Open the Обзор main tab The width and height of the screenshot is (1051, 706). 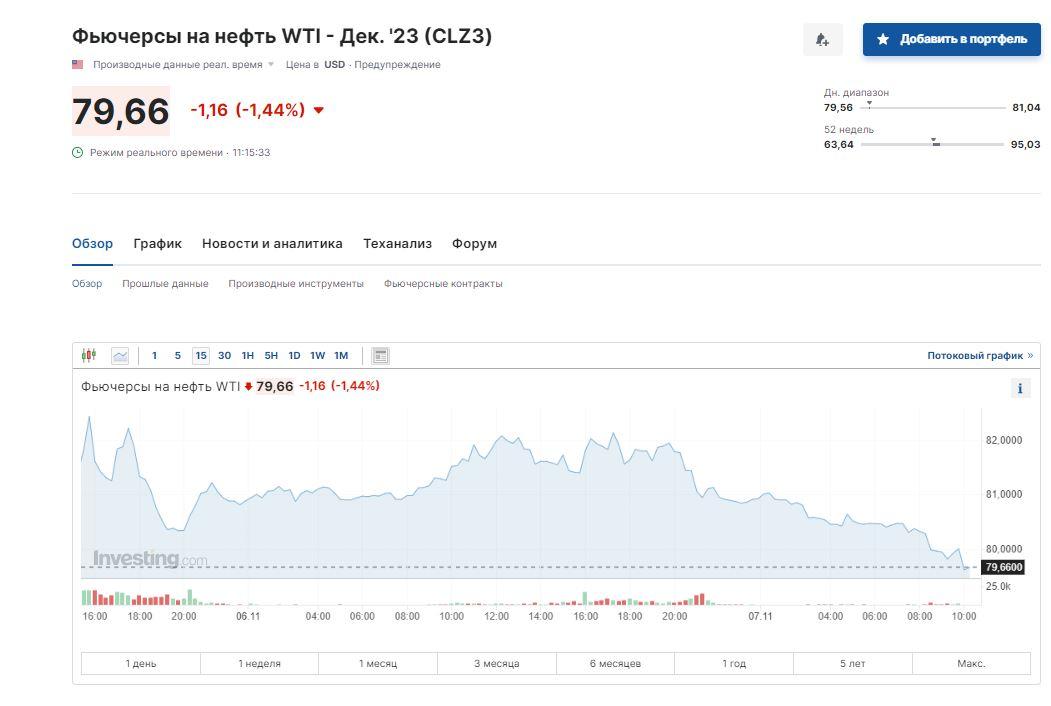pyautogui.click(x=92, y=243)
